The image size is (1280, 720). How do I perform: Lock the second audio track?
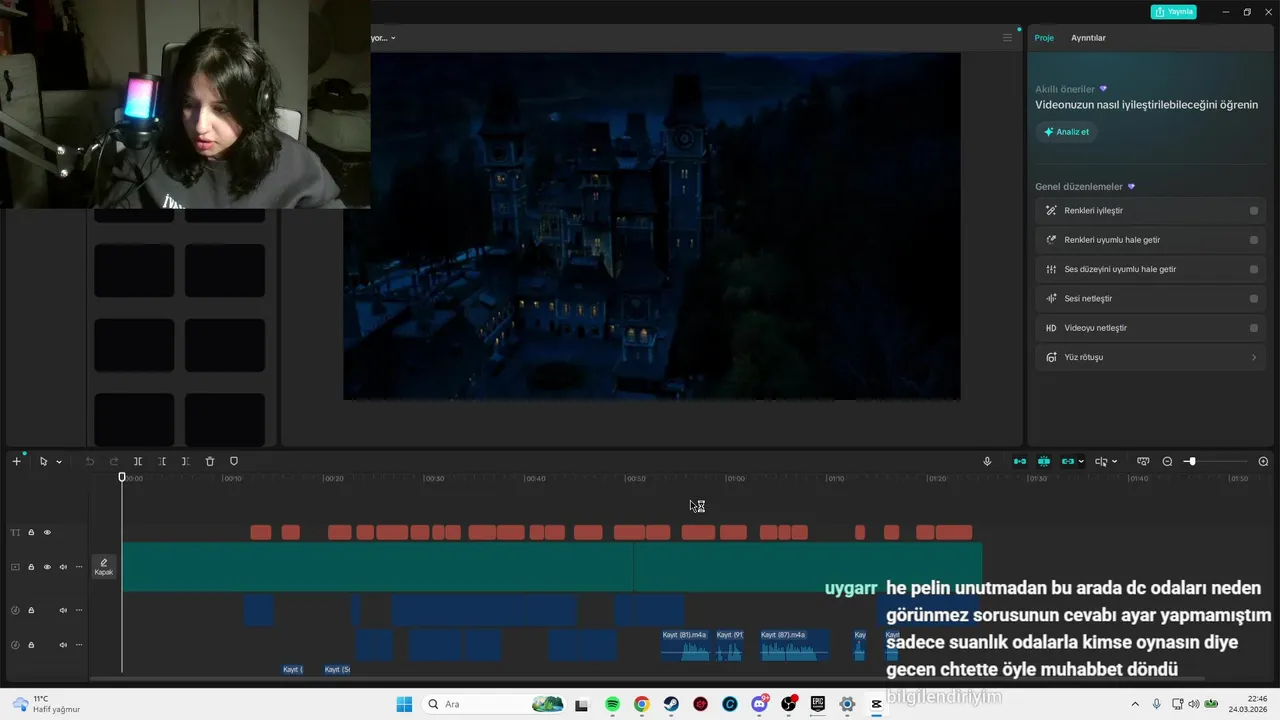click(31, 645)
